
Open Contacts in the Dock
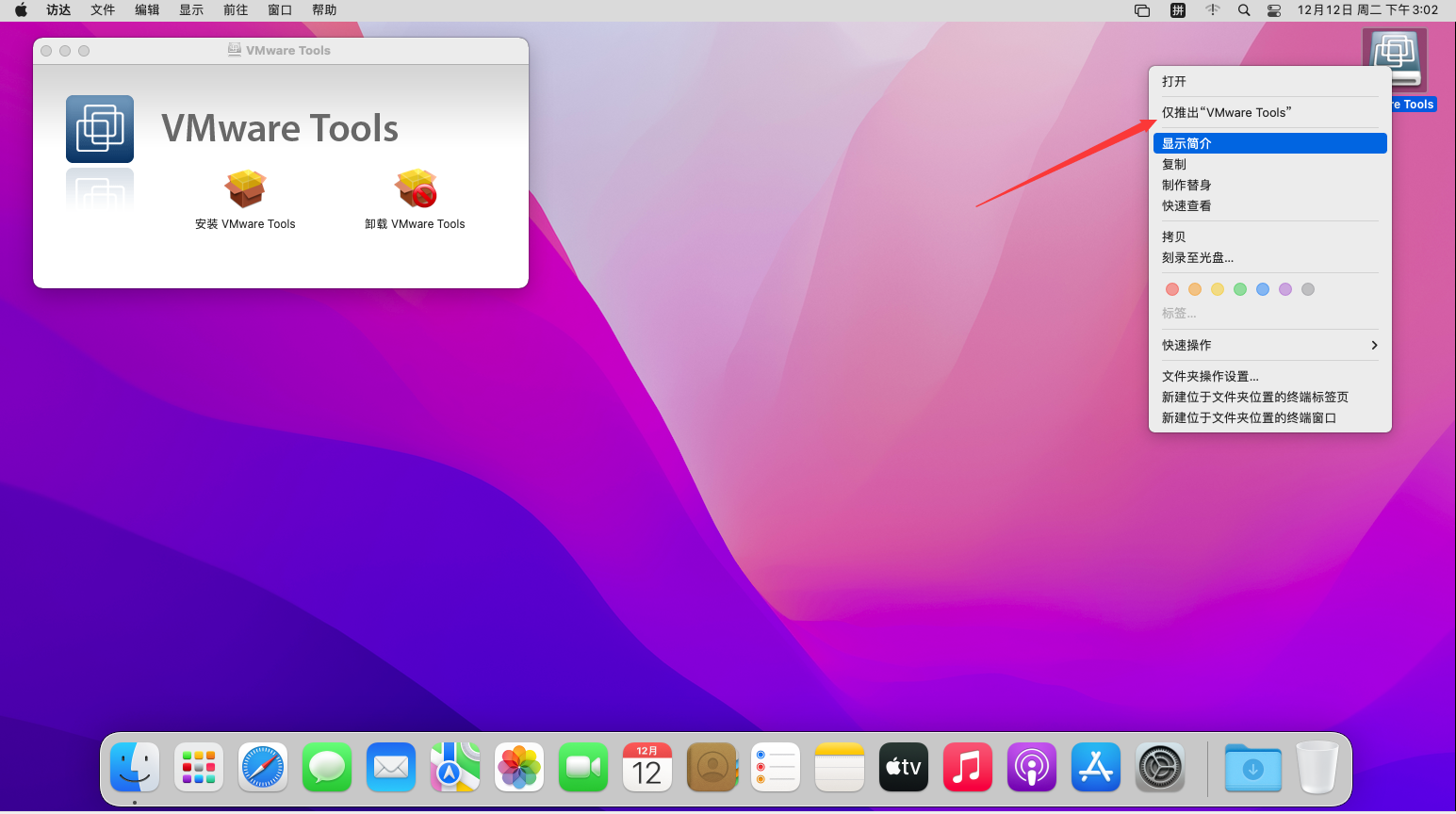(712, 768)
